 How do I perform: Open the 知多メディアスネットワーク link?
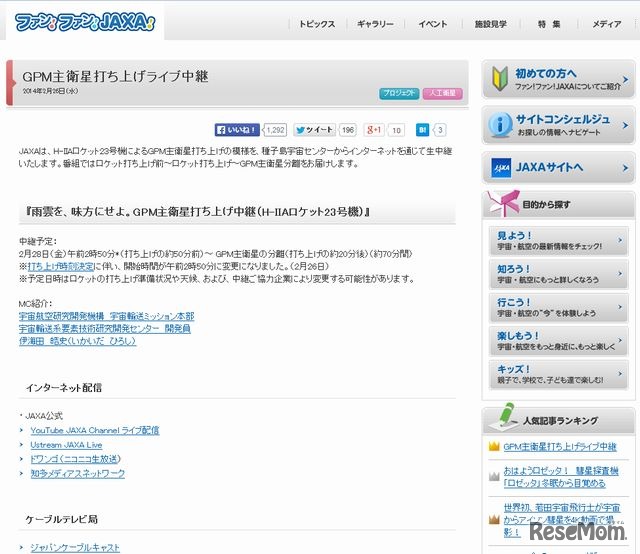[x=78, y=473]
